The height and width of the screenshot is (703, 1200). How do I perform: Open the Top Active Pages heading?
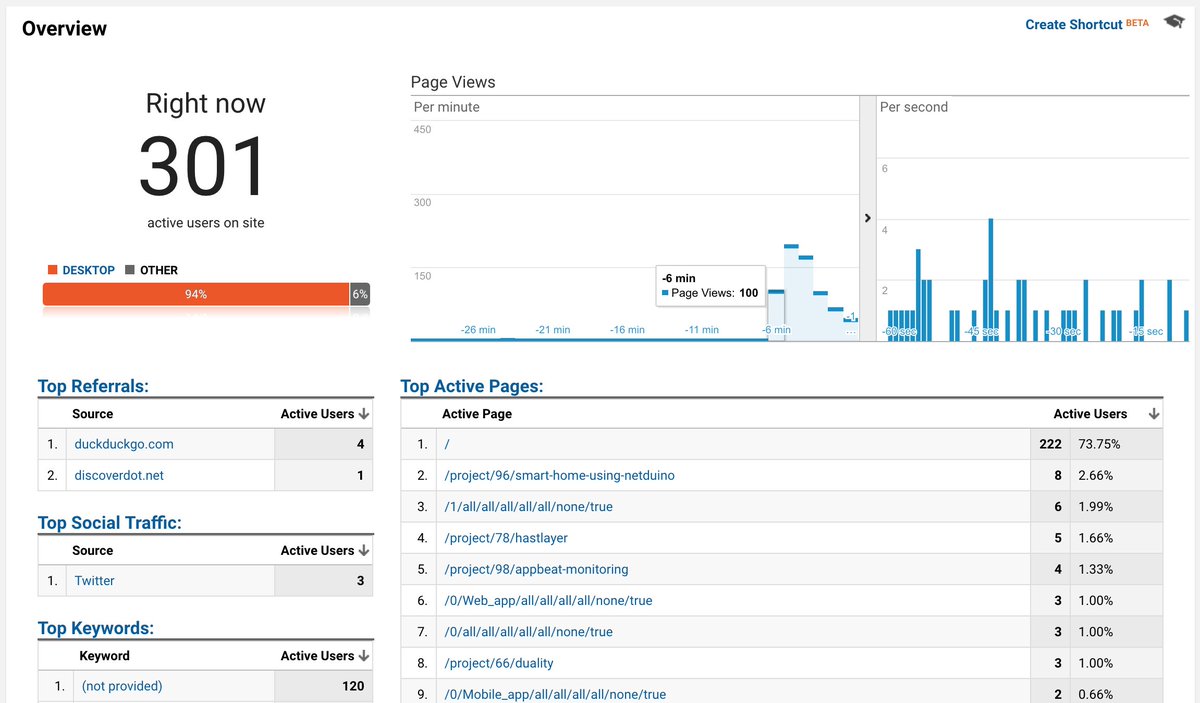(x=471, y=386)
